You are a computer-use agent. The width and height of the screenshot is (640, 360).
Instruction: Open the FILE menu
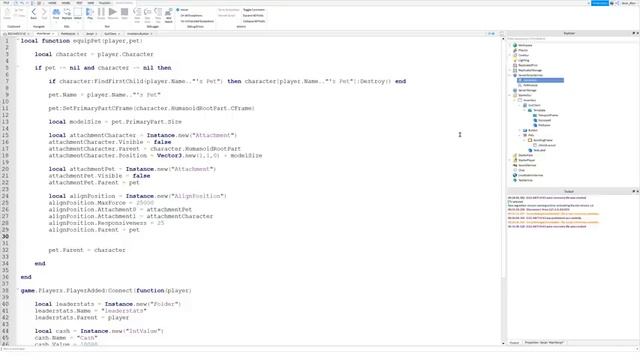[x=6, y=3]
